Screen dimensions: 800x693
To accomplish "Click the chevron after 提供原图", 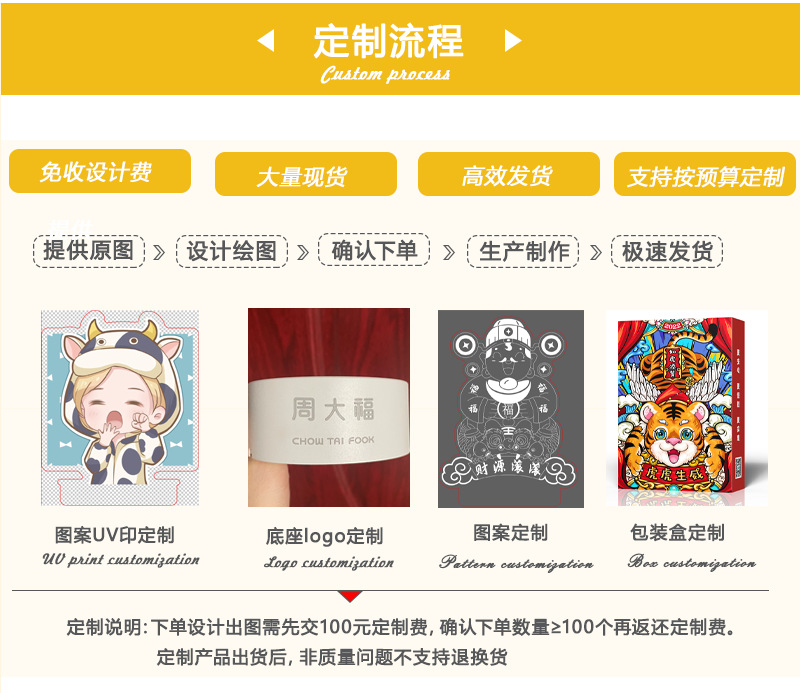I will pos(160,252).
